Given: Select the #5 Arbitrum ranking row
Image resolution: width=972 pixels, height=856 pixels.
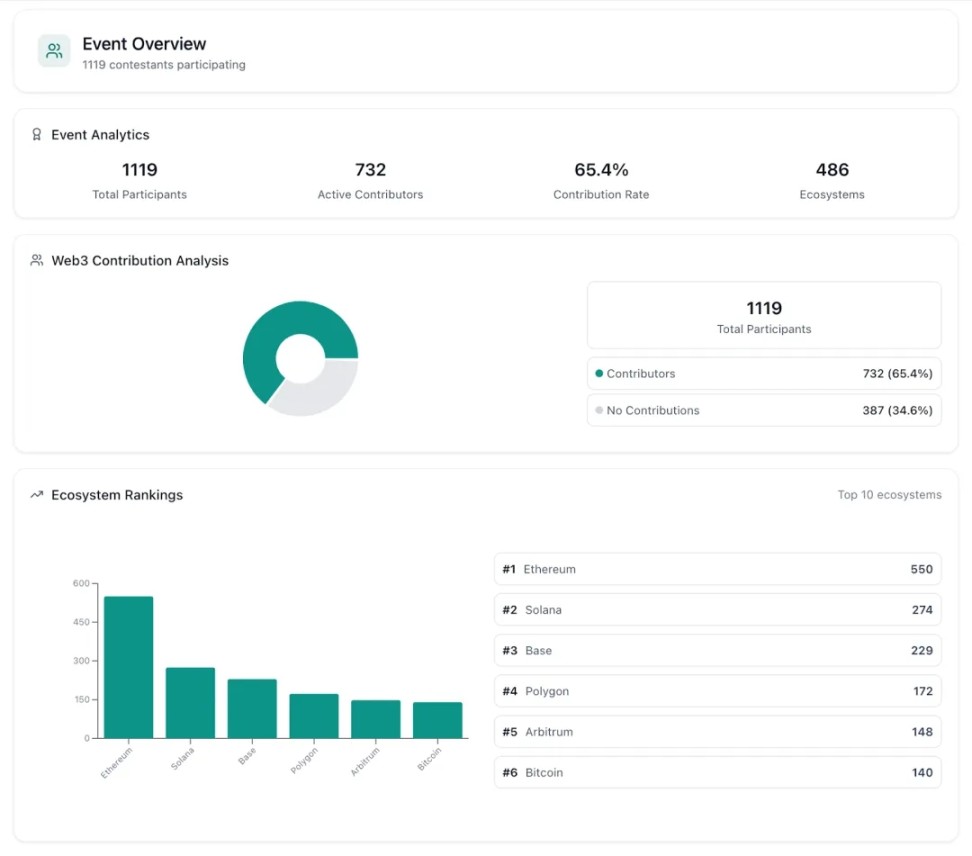Looking at the screenshot, I should [x=717, y=732].
